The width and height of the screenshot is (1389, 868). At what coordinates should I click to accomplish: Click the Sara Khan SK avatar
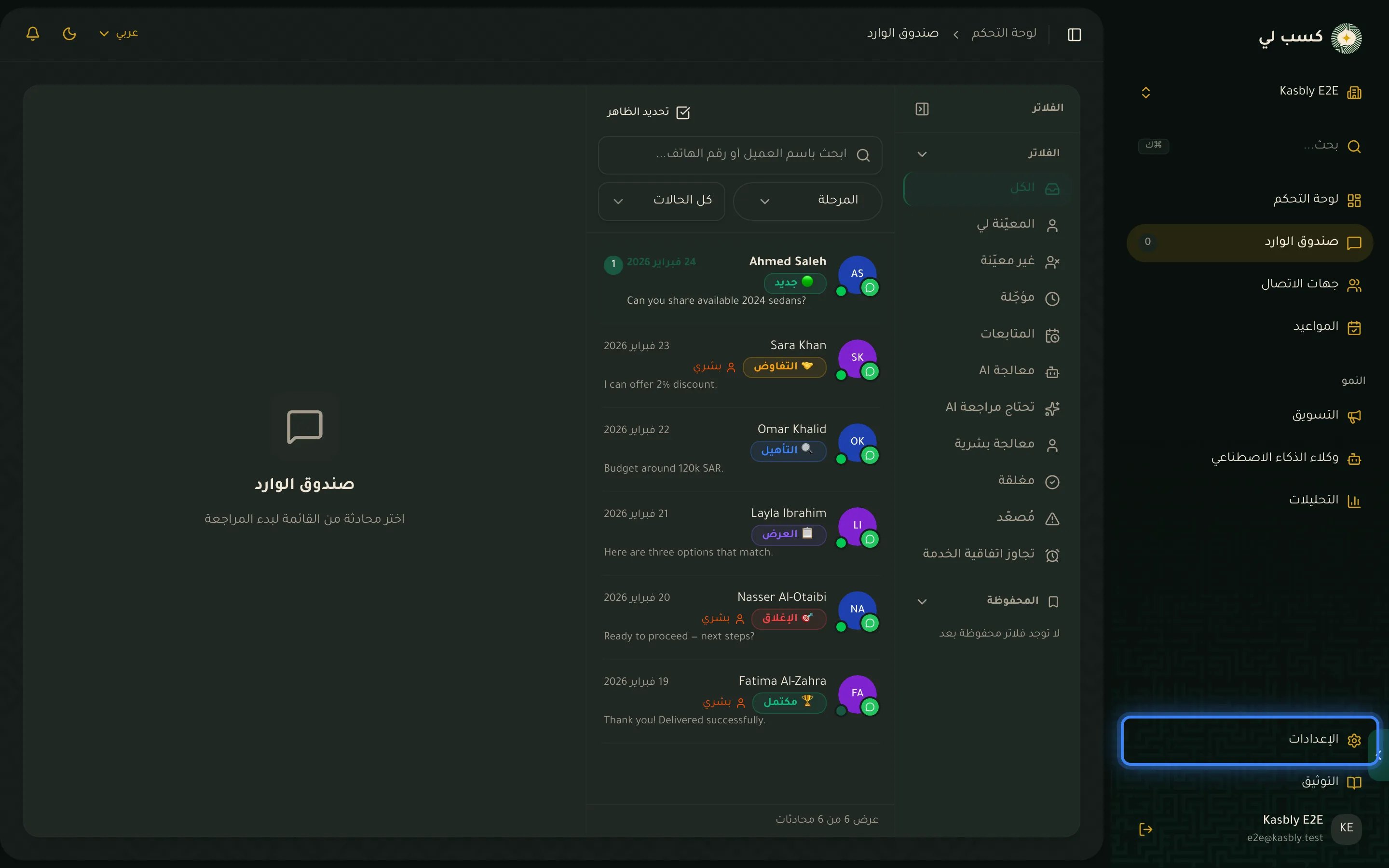click(x=857, y=358)
